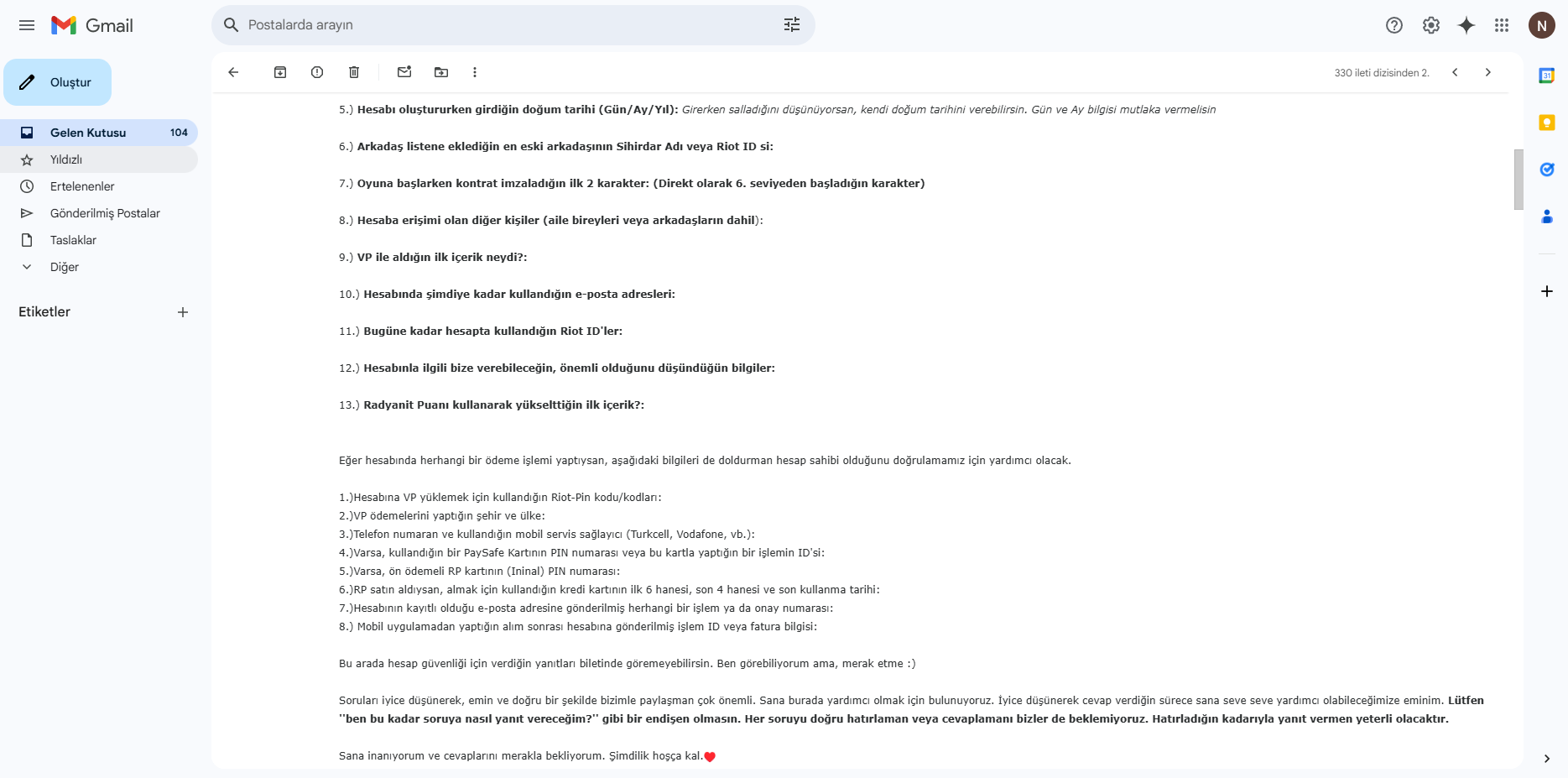Open Google apps grid
The image size is (1568, 778).
pyautogui.click(x=1502, y=25)
